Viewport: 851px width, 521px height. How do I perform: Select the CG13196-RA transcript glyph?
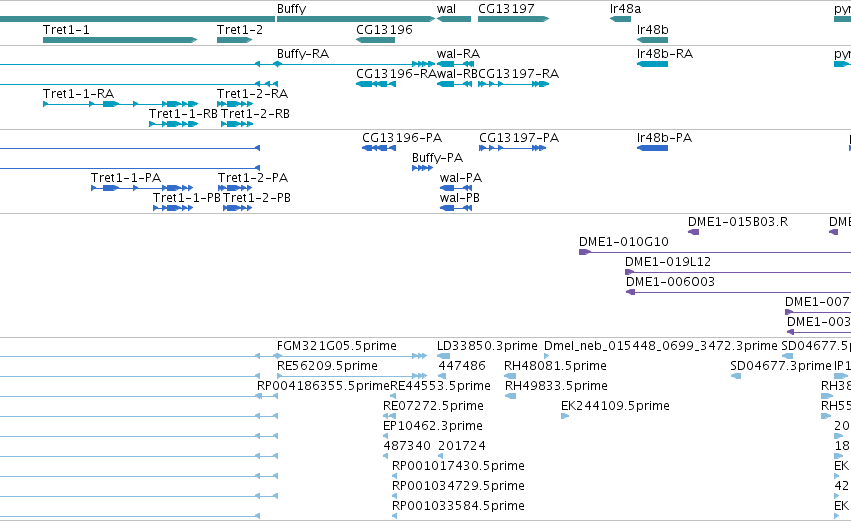(x=376, y=84)
